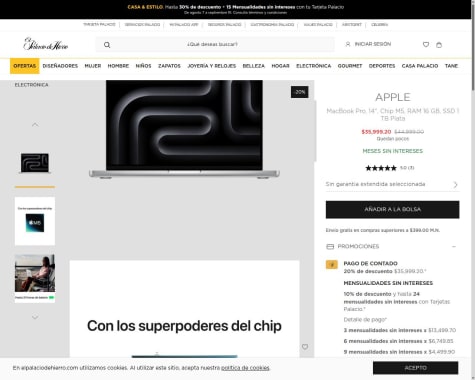Click the search magnifier icon
This screenshot has width=475, height=380.
107,45
